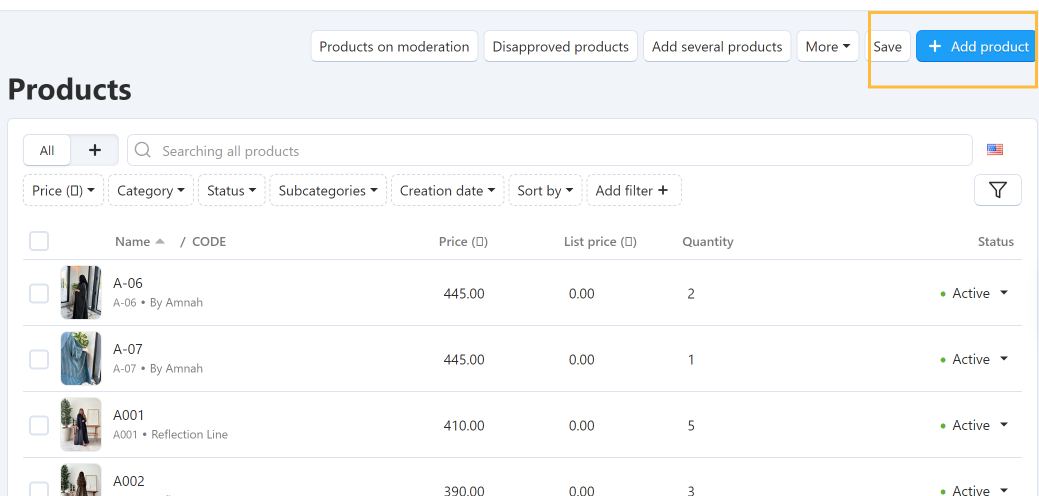
Task: Open product A002 name link
Action: tap(129, 481)
